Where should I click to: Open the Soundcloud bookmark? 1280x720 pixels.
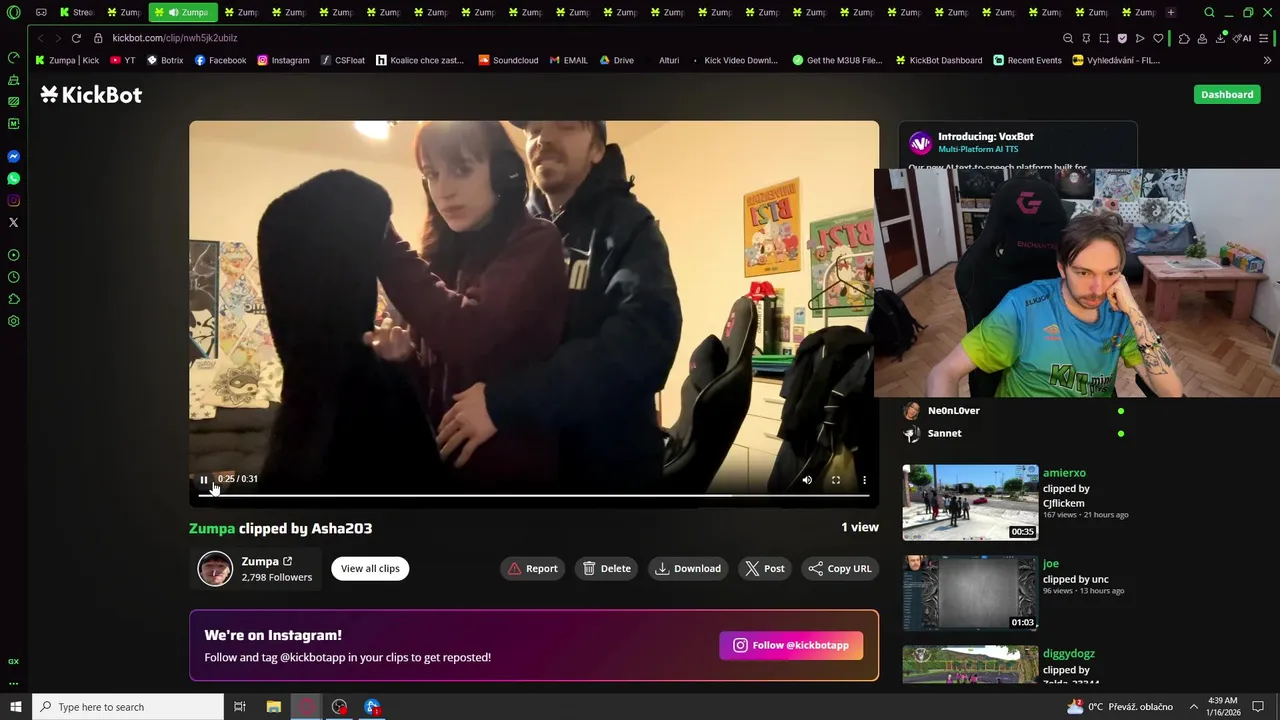click(x=508, y=60)
